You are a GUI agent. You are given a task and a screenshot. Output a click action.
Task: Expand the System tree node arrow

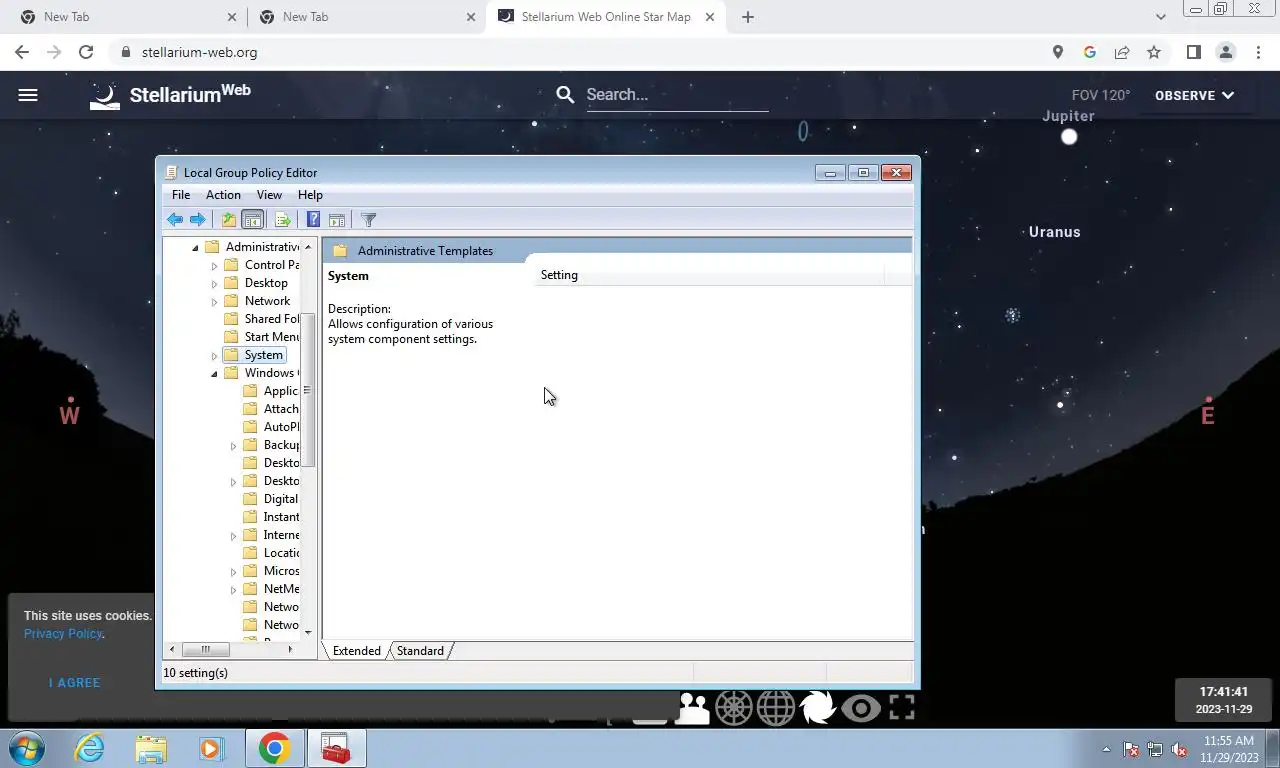[214, 355]
